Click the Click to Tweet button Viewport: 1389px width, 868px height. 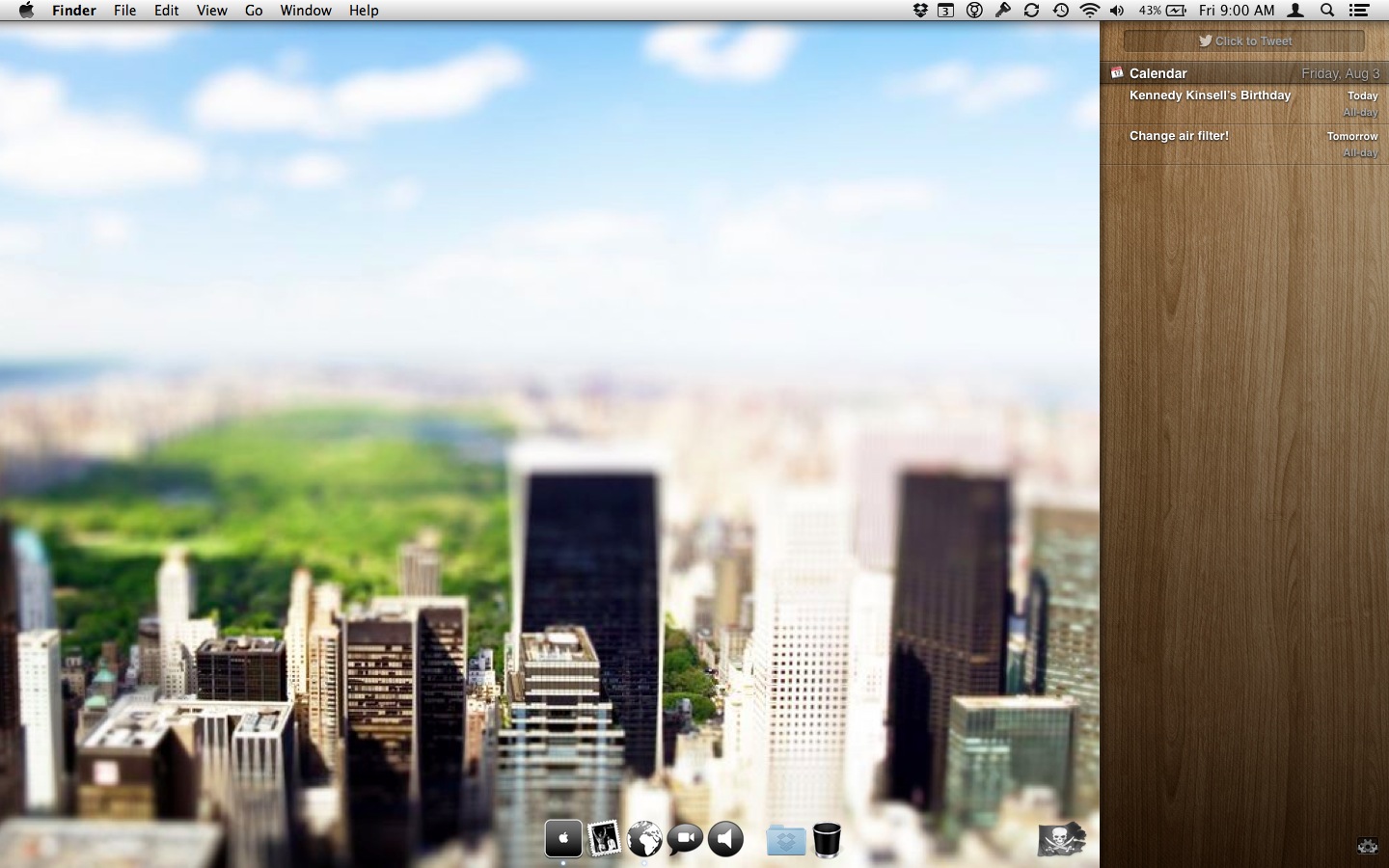coord(1244,41)
